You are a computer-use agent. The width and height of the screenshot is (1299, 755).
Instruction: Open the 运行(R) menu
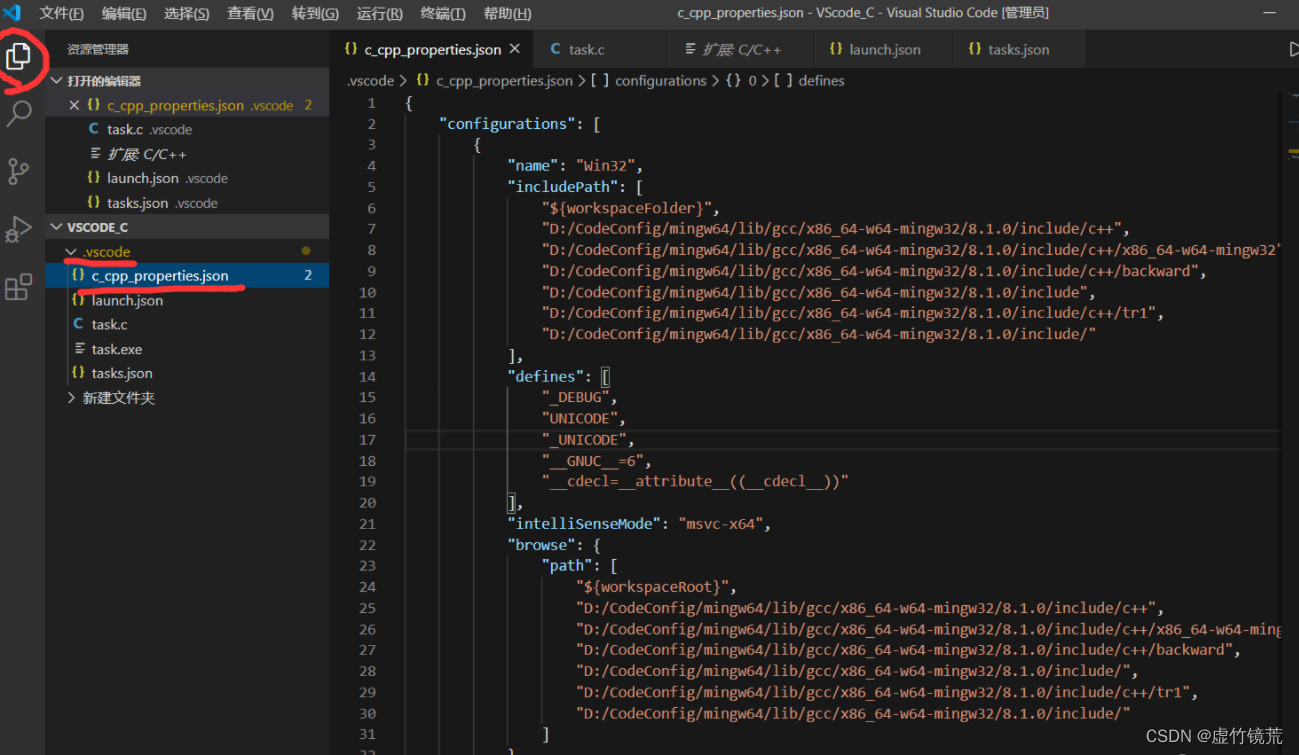tap(379, 13)
